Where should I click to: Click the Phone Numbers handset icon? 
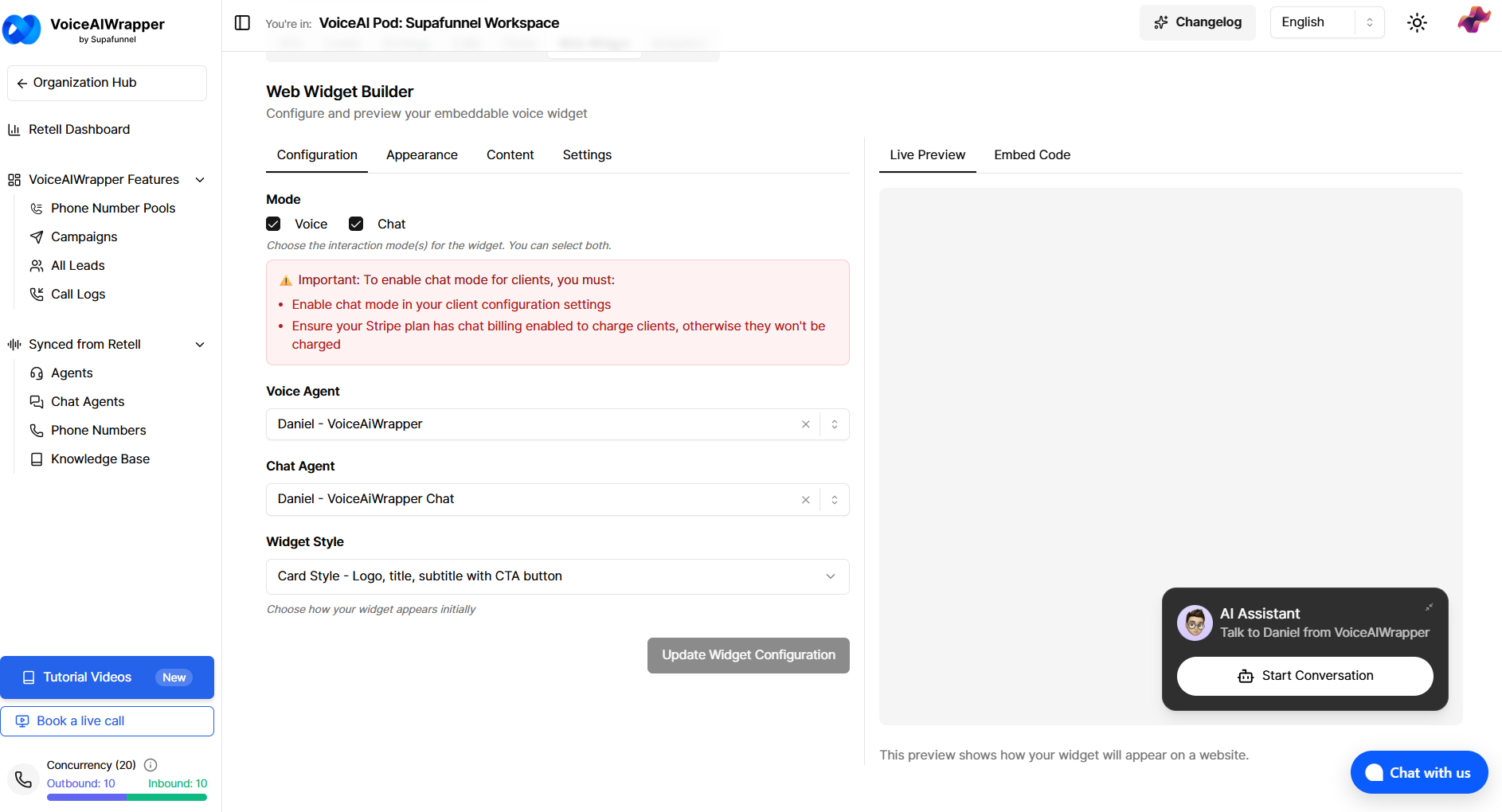pos(37,431)
